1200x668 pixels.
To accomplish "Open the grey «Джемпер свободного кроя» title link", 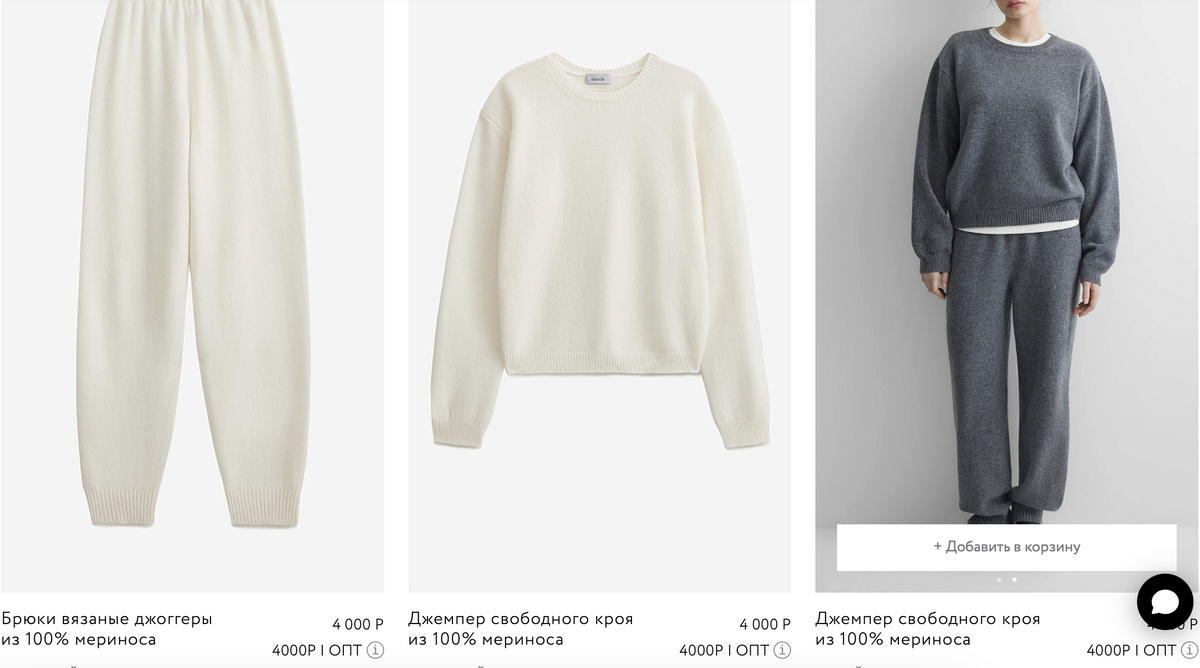I will (928, 629).
